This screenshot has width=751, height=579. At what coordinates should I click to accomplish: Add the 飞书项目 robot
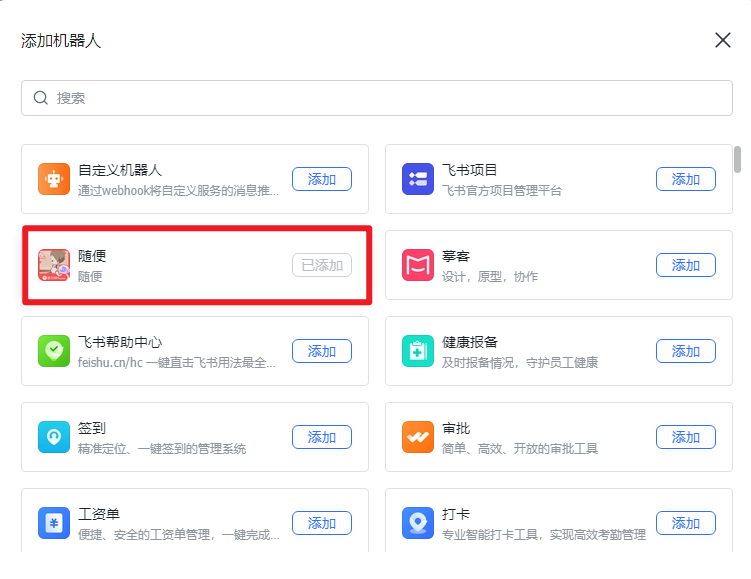coord(686,179)
